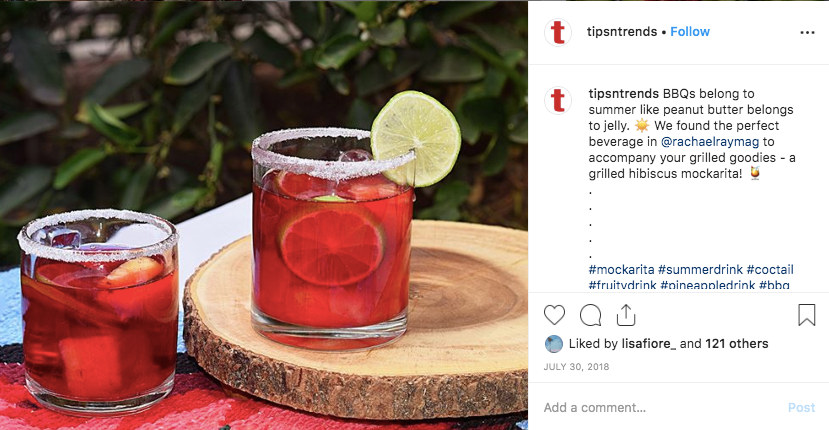Open comments via speech bubble icon
829x430 pixels.
[x=590, y=315]
